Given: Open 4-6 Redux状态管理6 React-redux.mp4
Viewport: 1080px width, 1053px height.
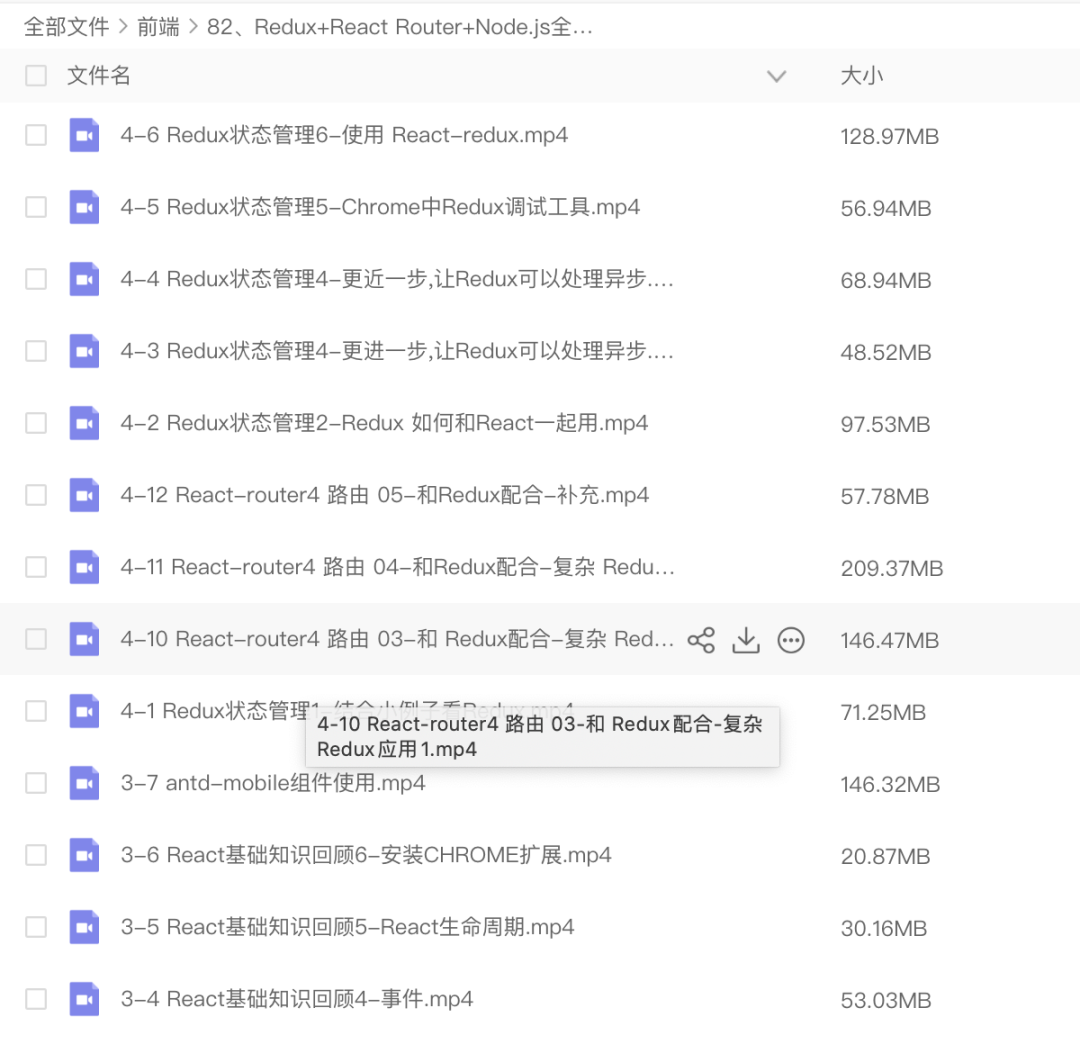Looking at the screenshot, I should tap(344, 135).
